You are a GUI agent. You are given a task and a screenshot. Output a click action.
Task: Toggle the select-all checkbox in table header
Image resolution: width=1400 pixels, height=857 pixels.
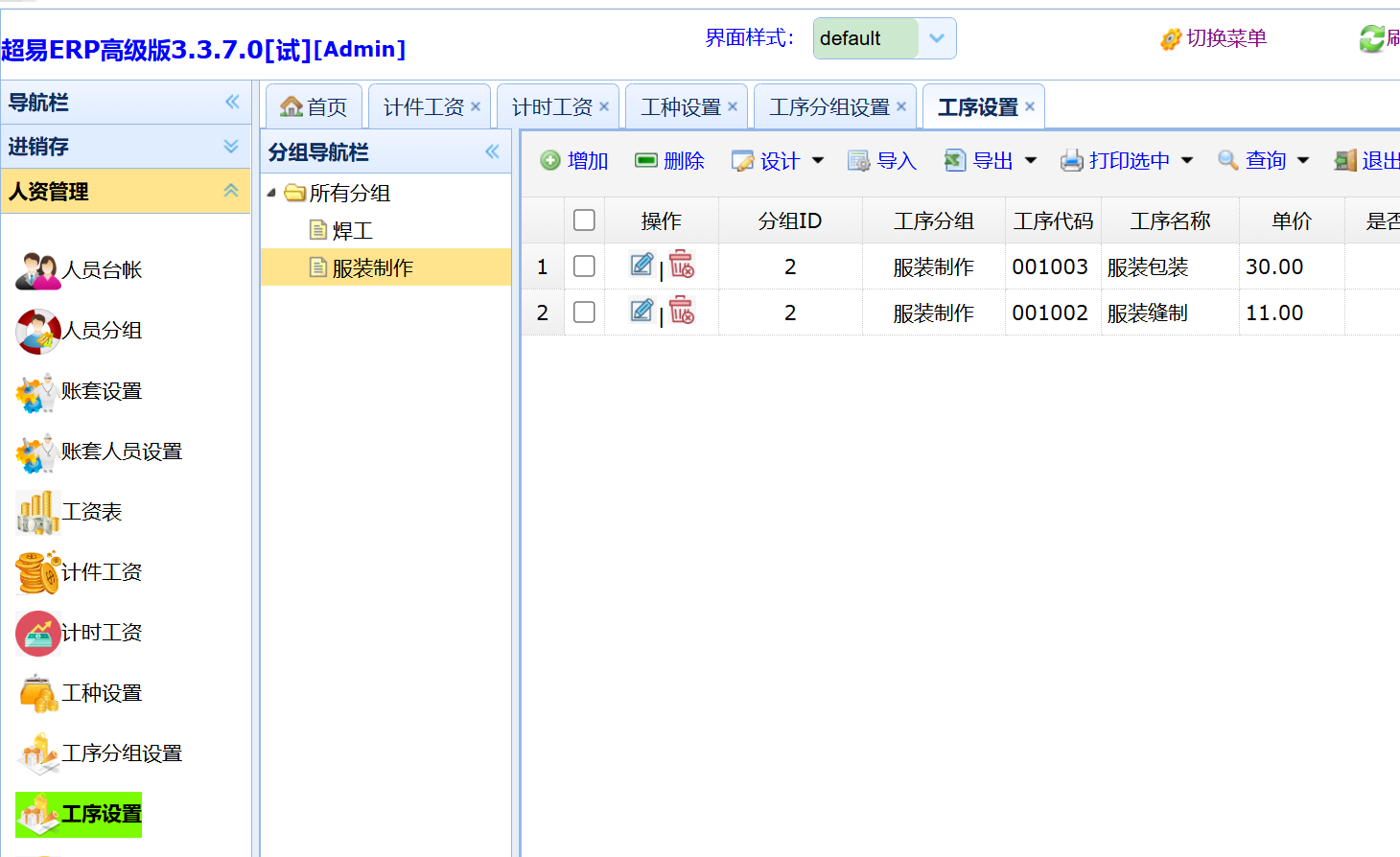(584, 220)
